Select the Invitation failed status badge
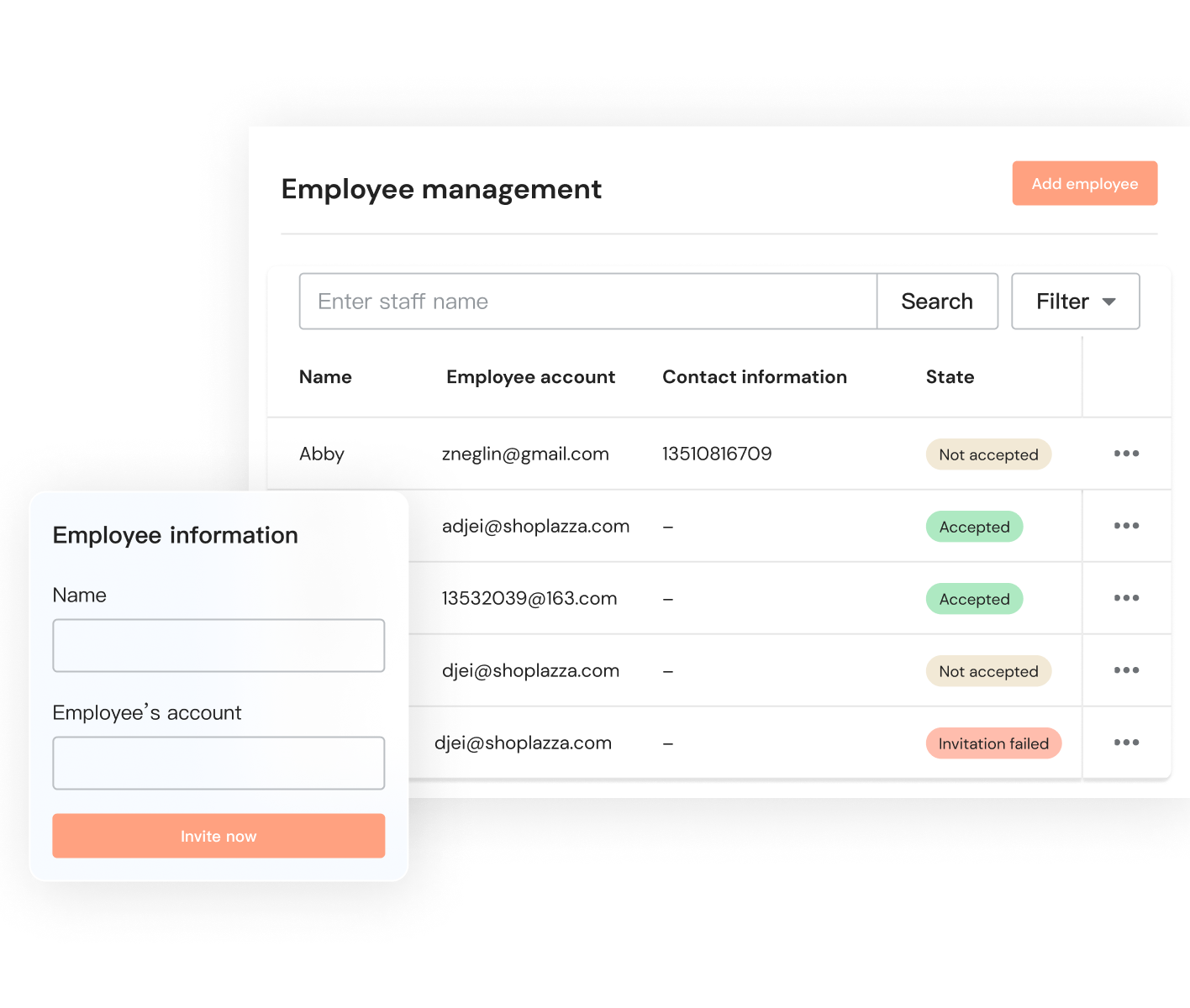Screen dimensions: 1190x1008 993,743
